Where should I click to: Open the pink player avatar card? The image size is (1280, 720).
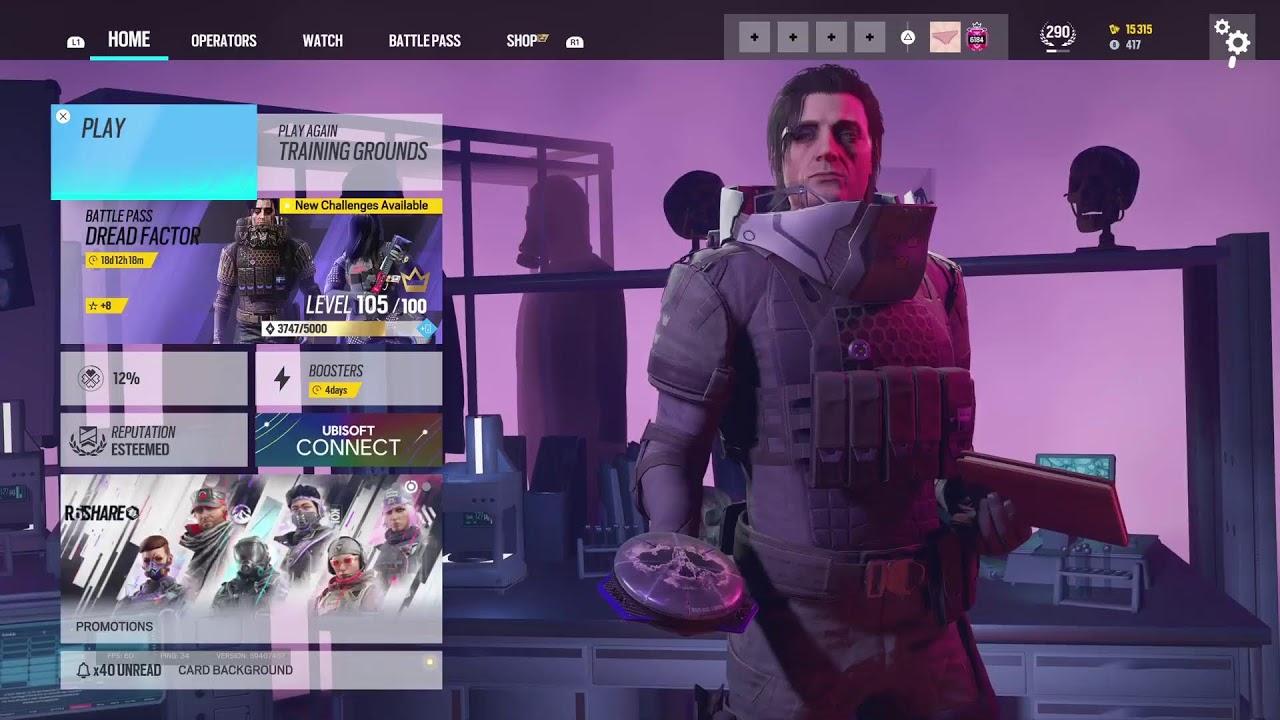click(945, 38)
